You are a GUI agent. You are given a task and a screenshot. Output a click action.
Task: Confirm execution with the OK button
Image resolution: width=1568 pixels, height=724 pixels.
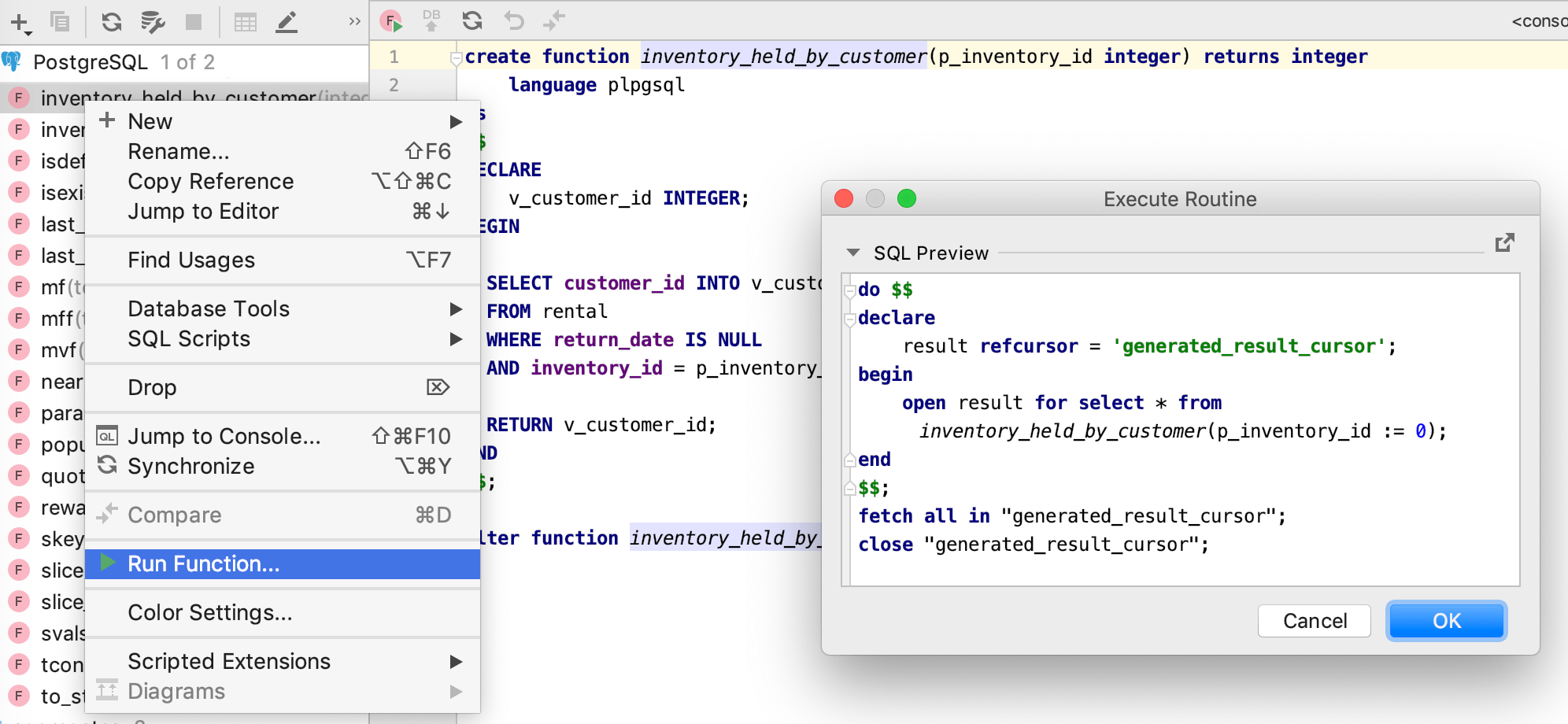pyautogui.click(x=1445, y=621)
